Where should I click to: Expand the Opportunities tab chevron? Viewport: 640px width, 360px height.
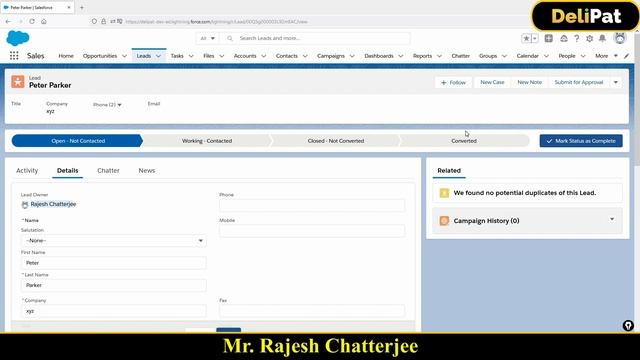tap(124, 56)
